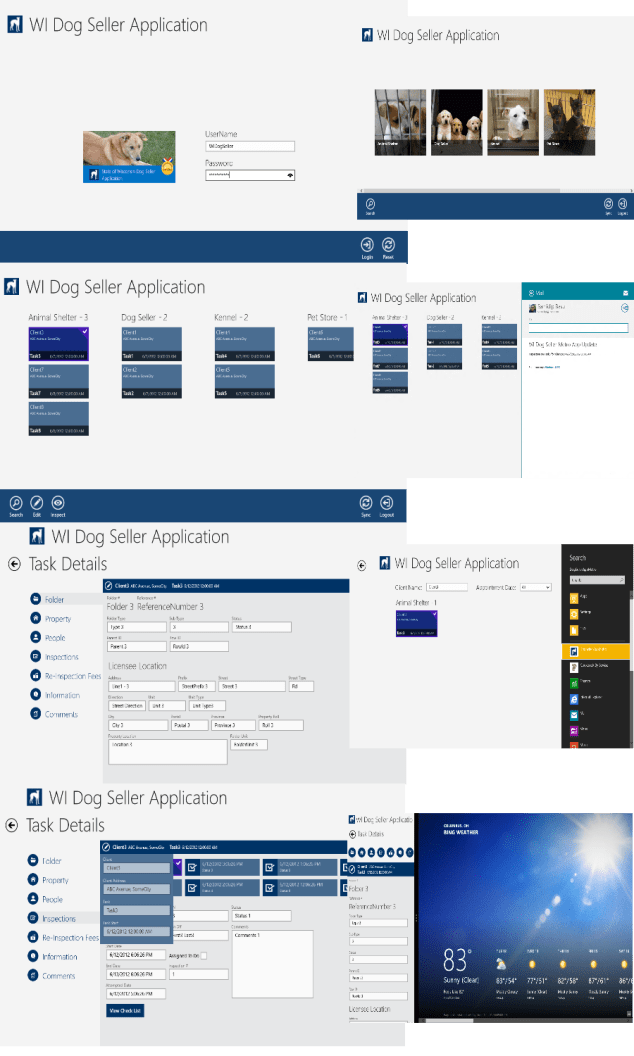Toggle the Assigned to me checkbox

coord(204,955)
